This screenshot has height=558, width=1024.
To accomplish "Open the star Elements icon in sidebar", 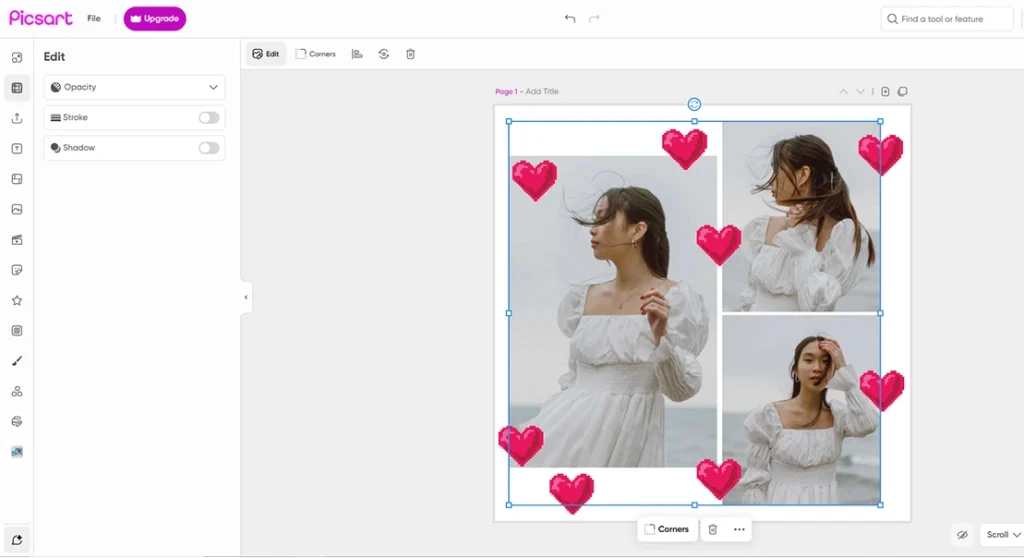I will click(17, 301).
